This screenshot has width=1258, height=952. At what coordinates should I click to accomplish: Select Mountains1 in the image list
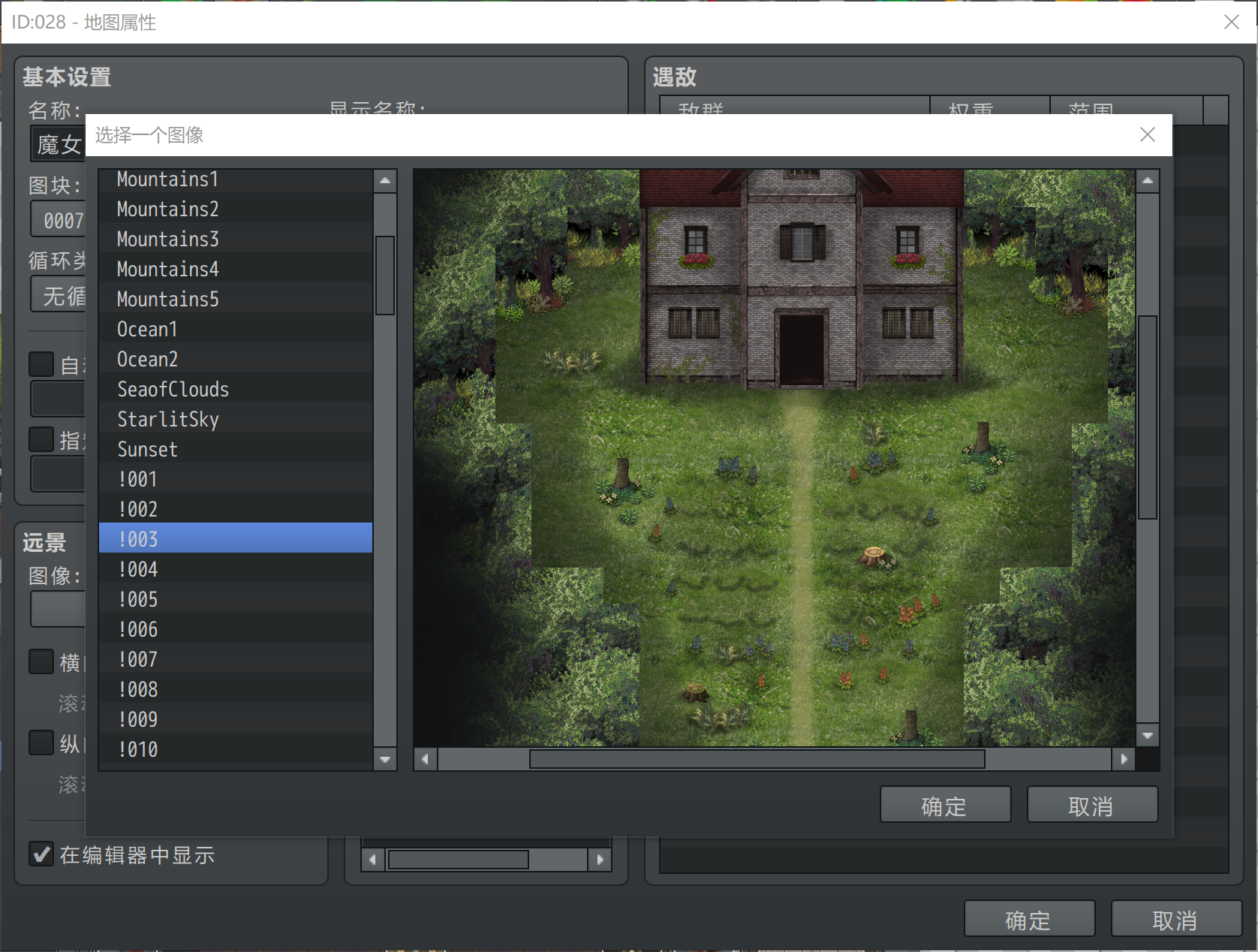(x=236, y=179)
